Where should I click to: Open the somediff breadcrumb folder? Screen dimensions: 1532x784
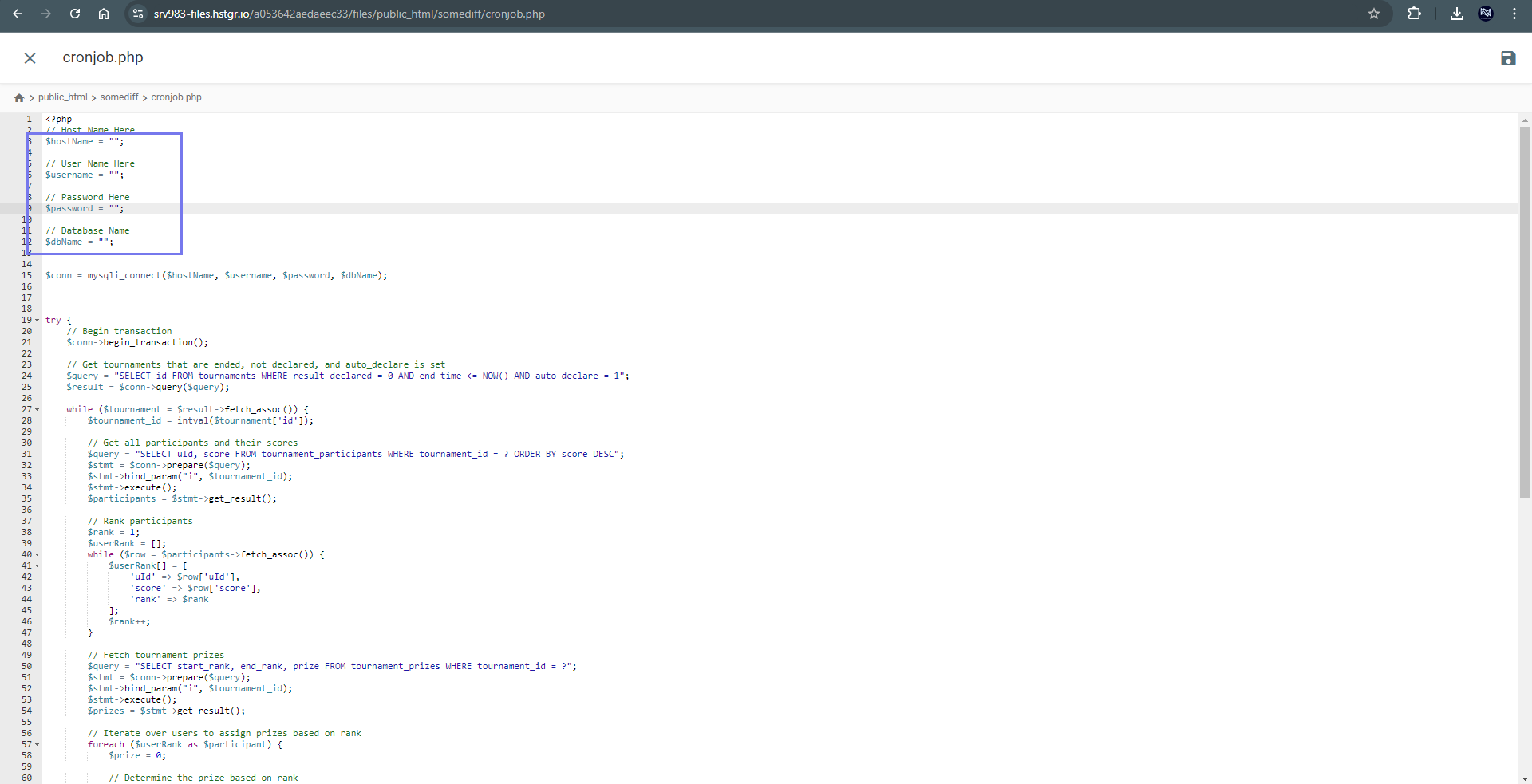(119, 97)
